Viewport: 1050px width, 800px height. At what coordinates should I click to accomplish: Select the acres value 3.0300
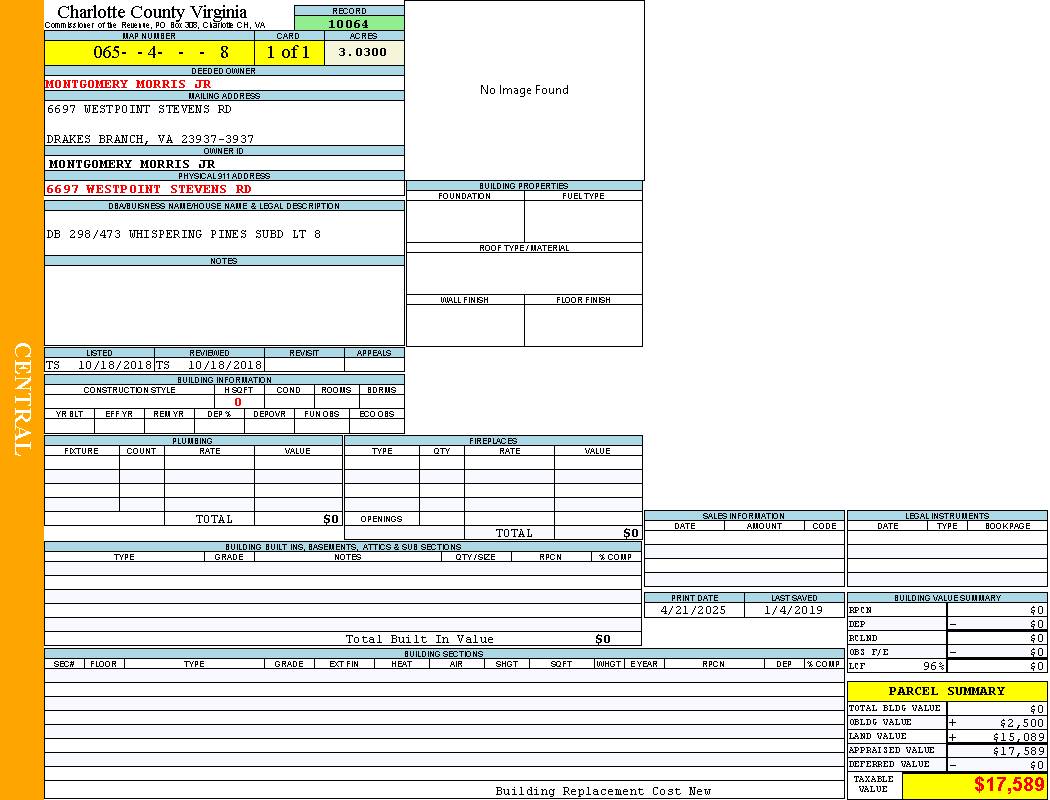(363, 52)
